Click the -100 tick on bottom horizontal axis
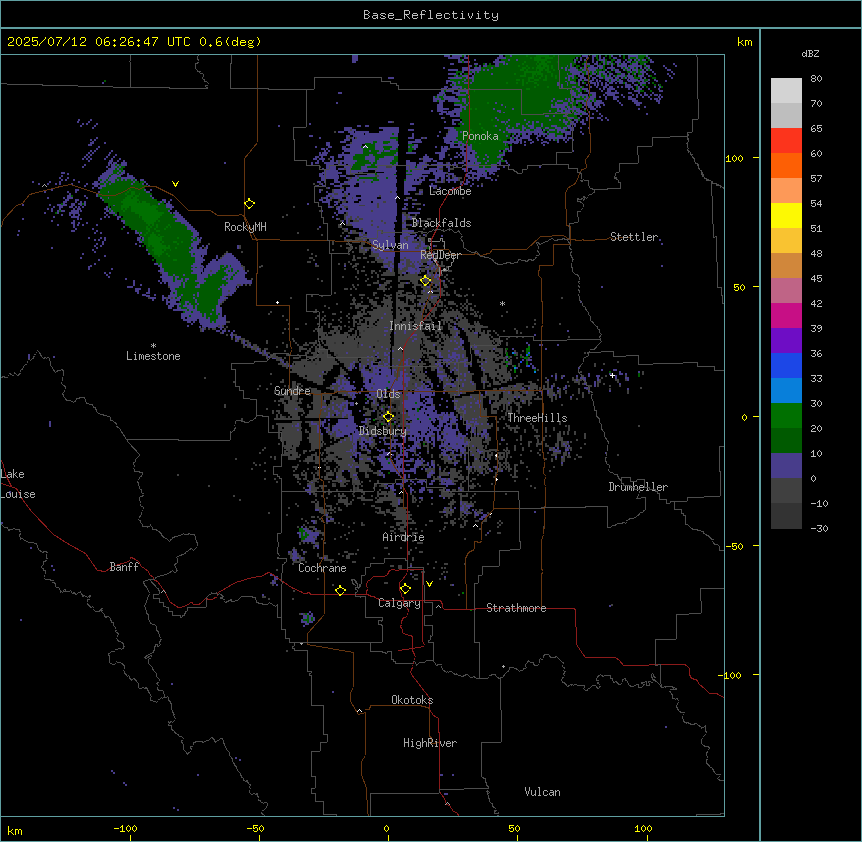The height and width of the screenshot is (842, 862). (x=125, y=828)
